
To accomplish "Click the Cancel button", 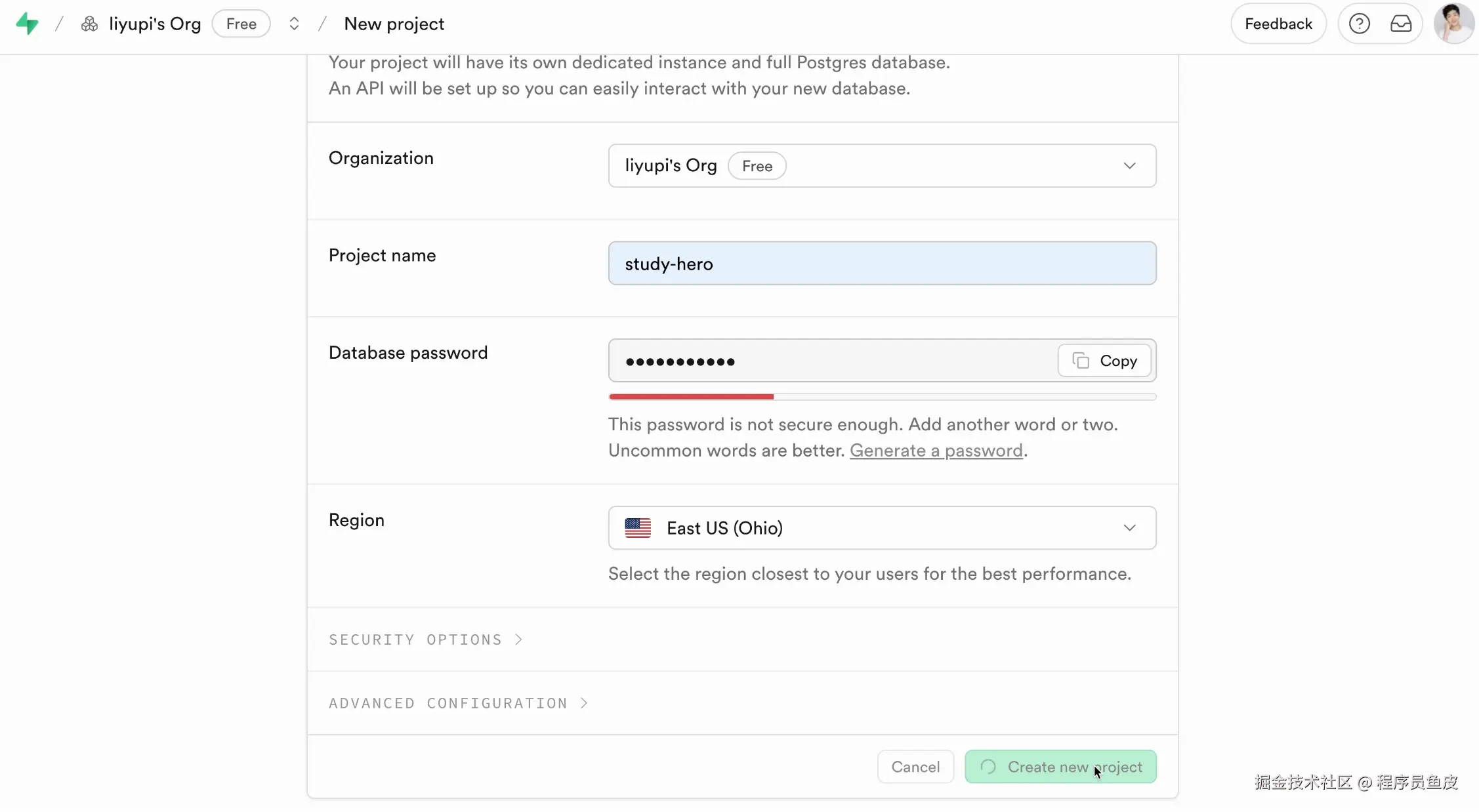I will (x=915, y=767).
